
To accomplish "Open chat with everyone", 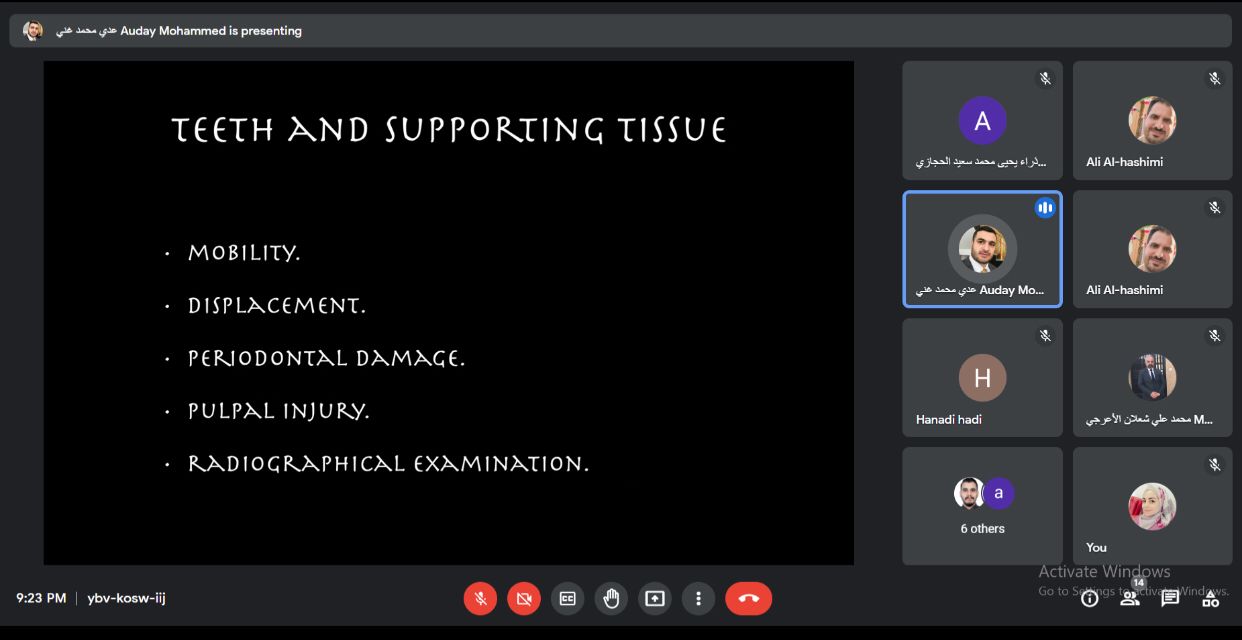I will point(1170,598).
